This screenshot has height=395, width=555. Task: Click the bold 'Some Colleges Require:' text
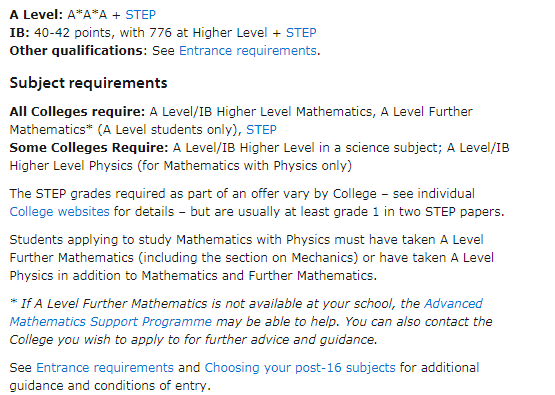(x=89, y=148)
